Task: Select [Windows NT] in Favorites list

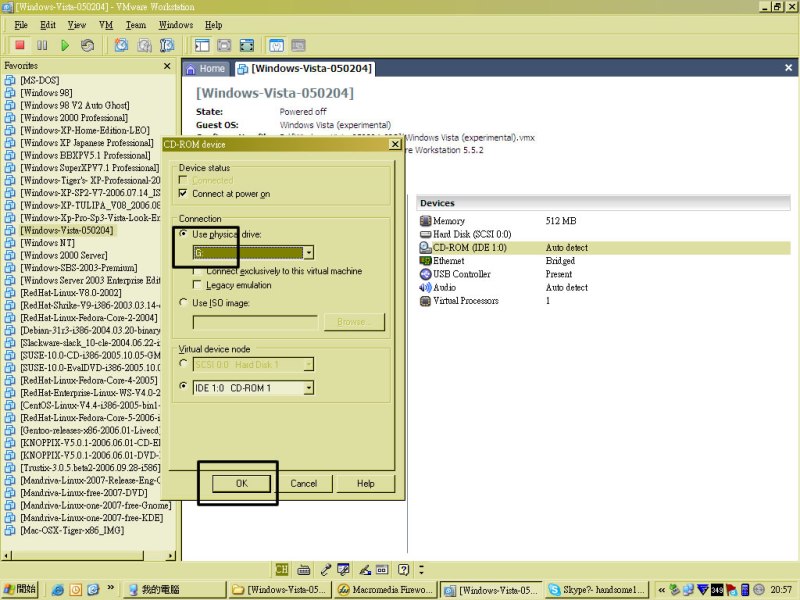Action: pos(47,243)
